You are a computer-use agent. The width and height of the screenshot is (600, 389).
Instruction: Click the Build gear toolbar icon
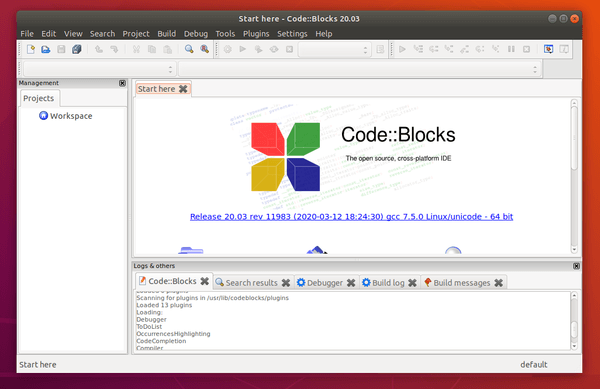(228, 49)
